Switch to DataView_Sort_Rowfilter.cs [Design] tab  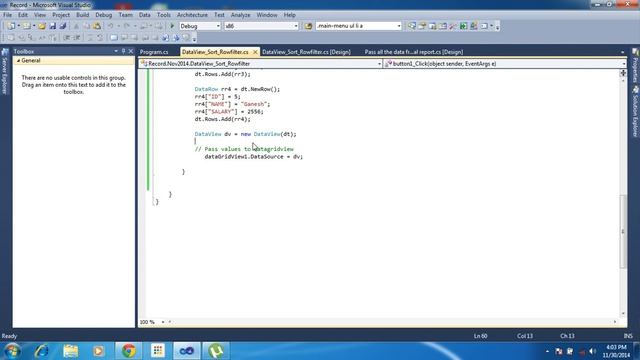tap(306, 52)
